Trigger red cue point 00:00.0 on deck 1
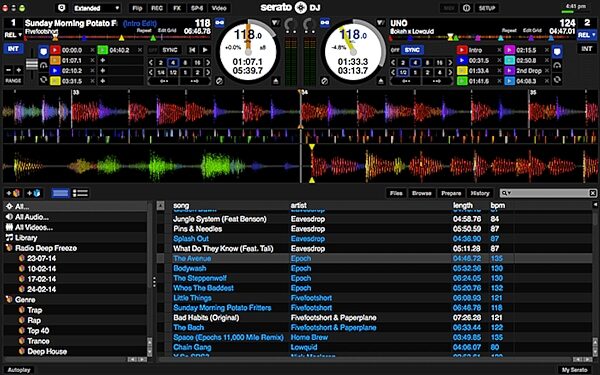The height and width of the screenshot is (375, 600). [55, 50]
